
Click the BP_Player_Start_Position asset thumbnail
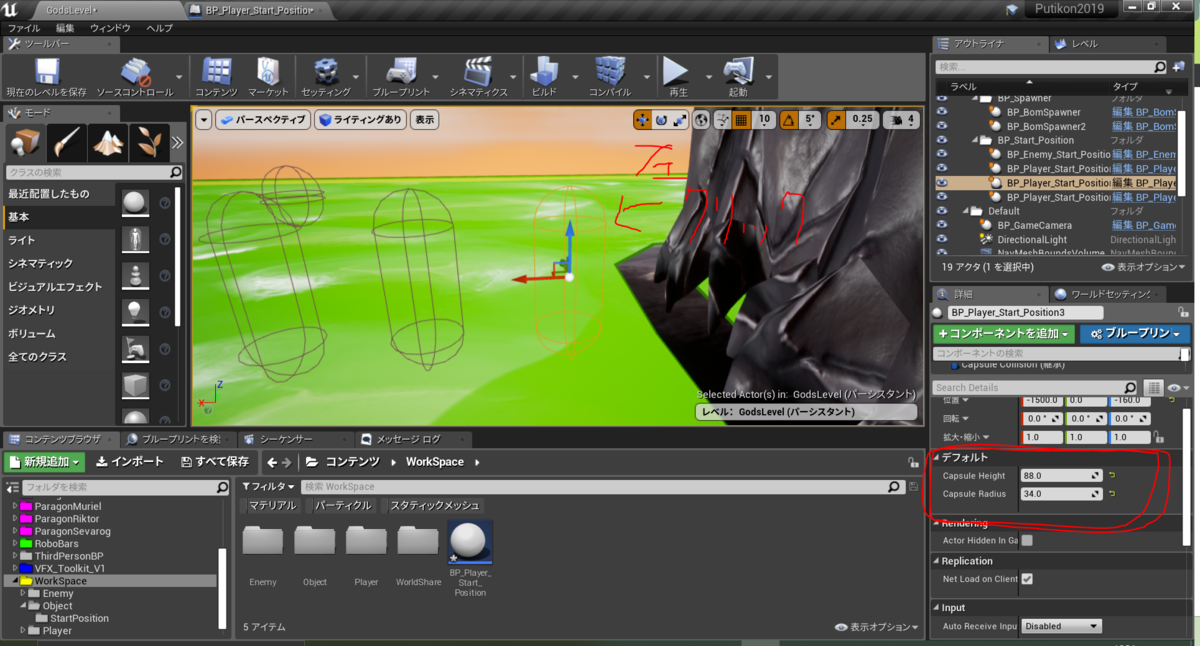(x=469, y=543)
